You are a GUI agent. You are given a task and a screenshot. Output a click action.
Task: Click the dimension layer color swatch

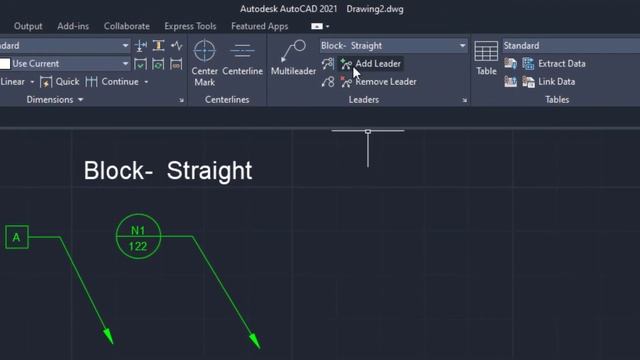pyautogui.click(x=5, y=64)
